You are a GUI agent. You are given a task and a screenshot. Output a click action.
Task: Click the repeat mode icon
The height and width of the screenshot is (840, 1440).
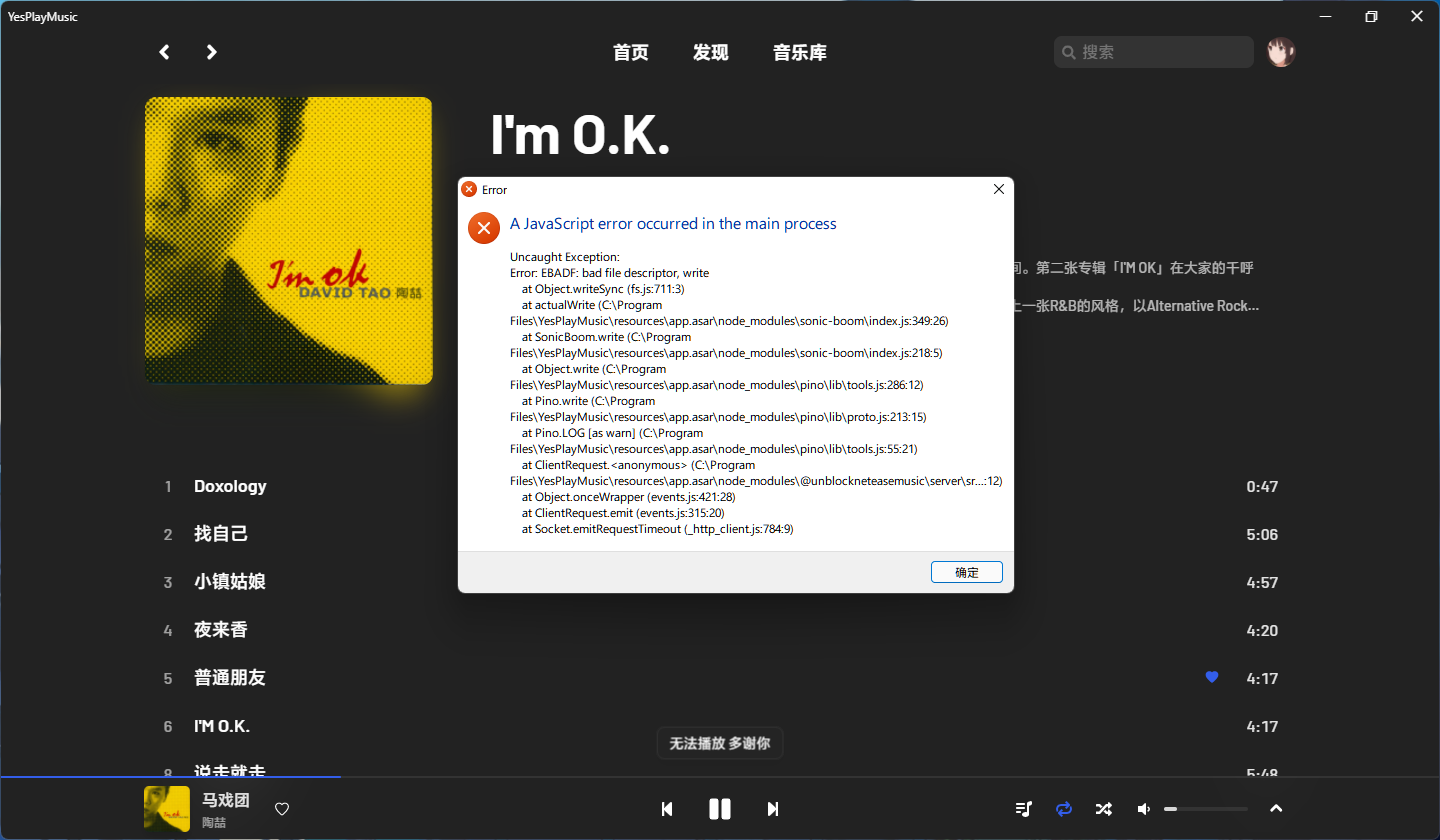(x=1063, y=809)
